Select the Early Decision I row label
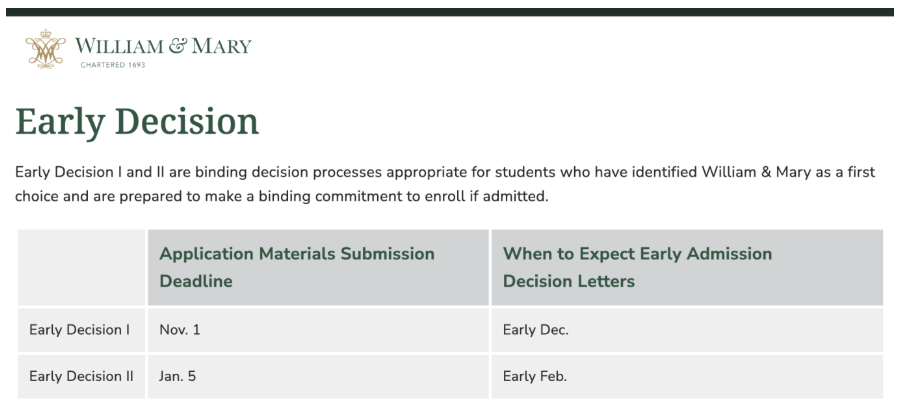904x414 pixels. click(81, 330)
